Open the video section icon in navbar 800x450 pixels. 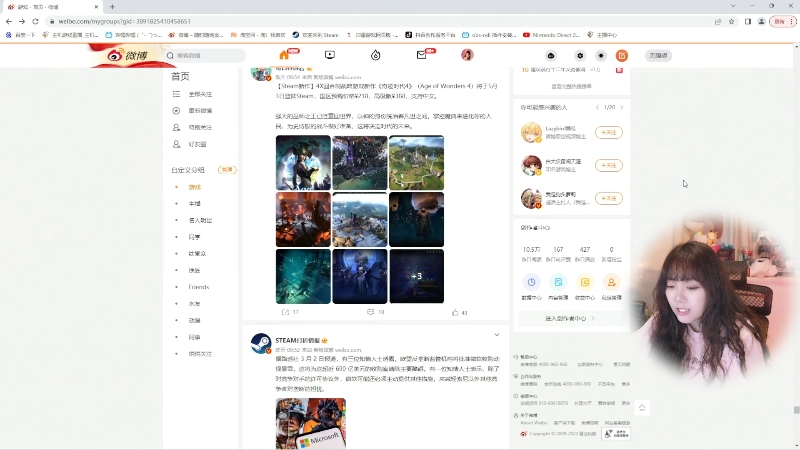pyautogui.click(x=330, y=55)
